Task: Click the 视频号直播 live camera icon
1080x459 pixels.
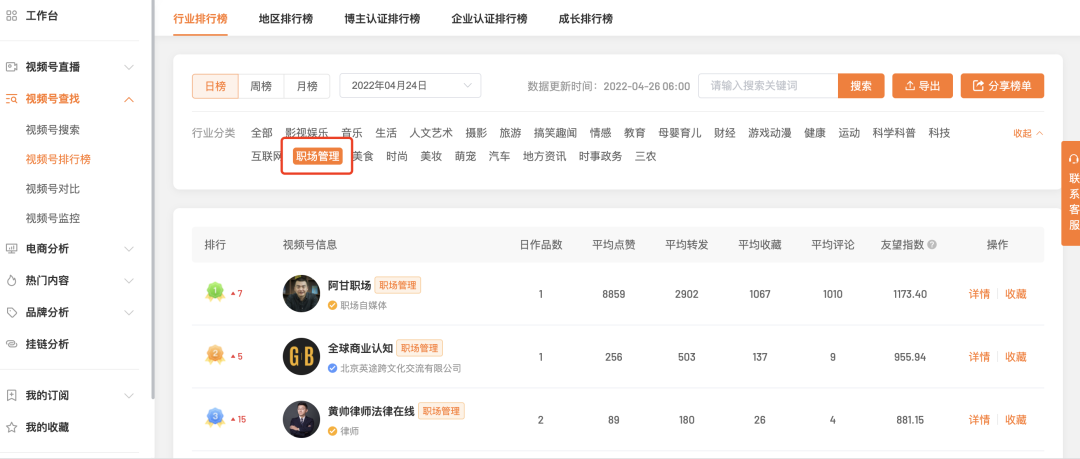Action: click(x=12, y=67)
